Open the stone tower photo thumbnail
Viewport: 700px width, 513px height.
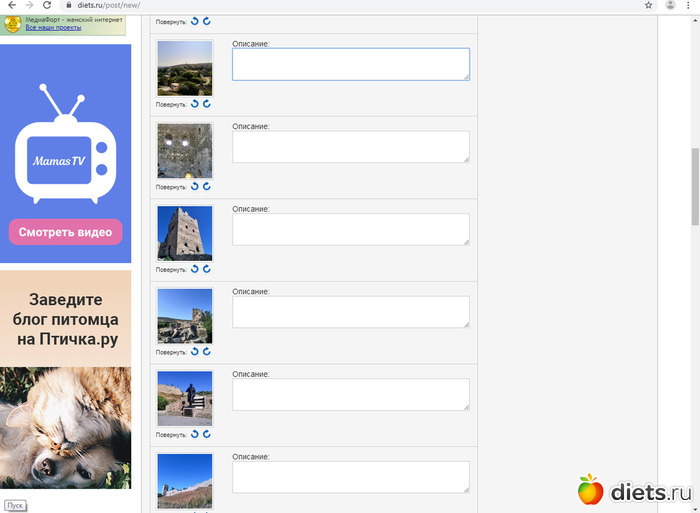[x=185, y=233]
